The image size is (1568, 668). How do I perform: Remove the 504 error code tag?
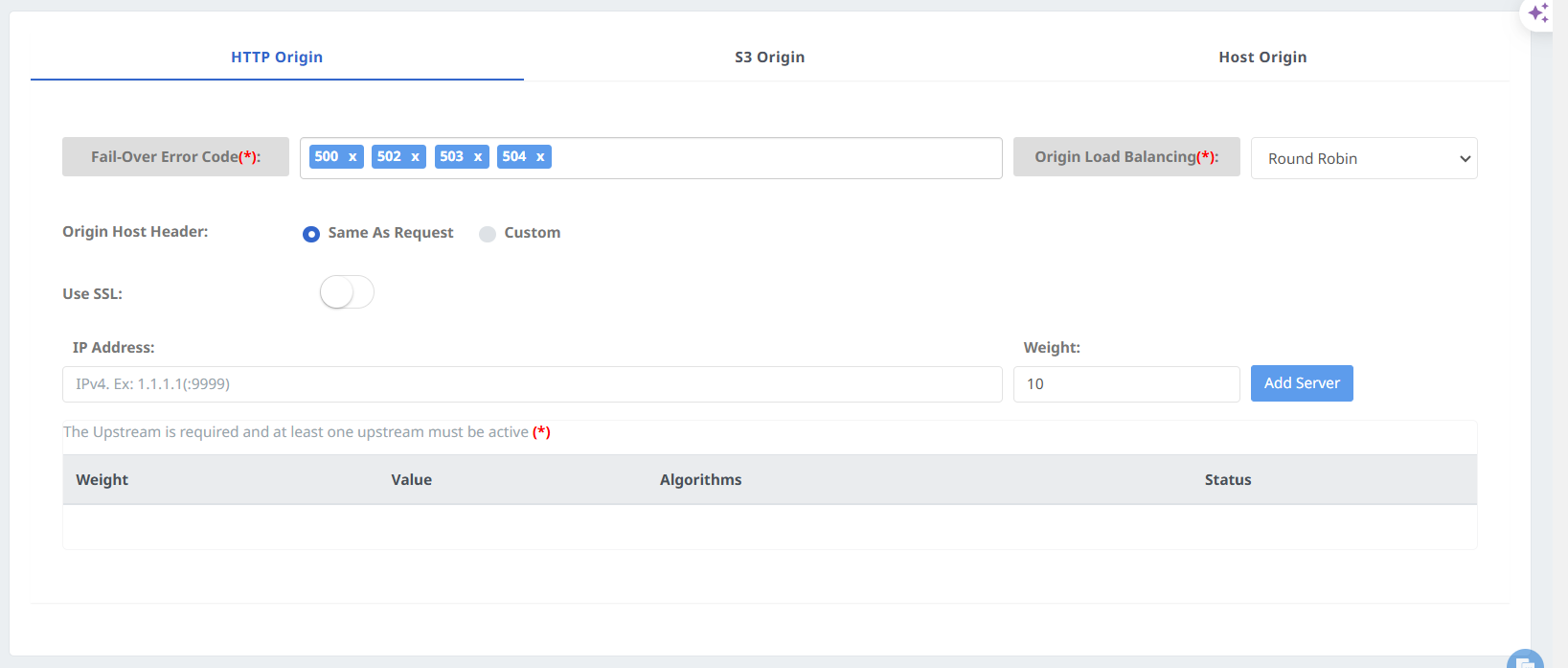540,157
